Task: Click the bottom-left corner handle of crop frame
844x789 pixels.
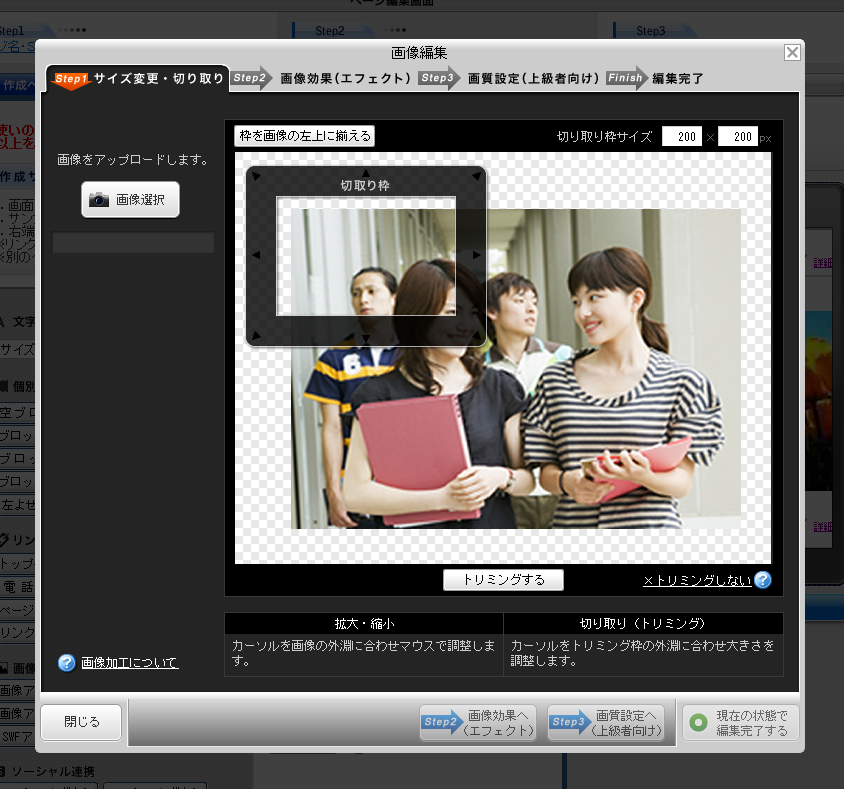Action: click(256, 336)
